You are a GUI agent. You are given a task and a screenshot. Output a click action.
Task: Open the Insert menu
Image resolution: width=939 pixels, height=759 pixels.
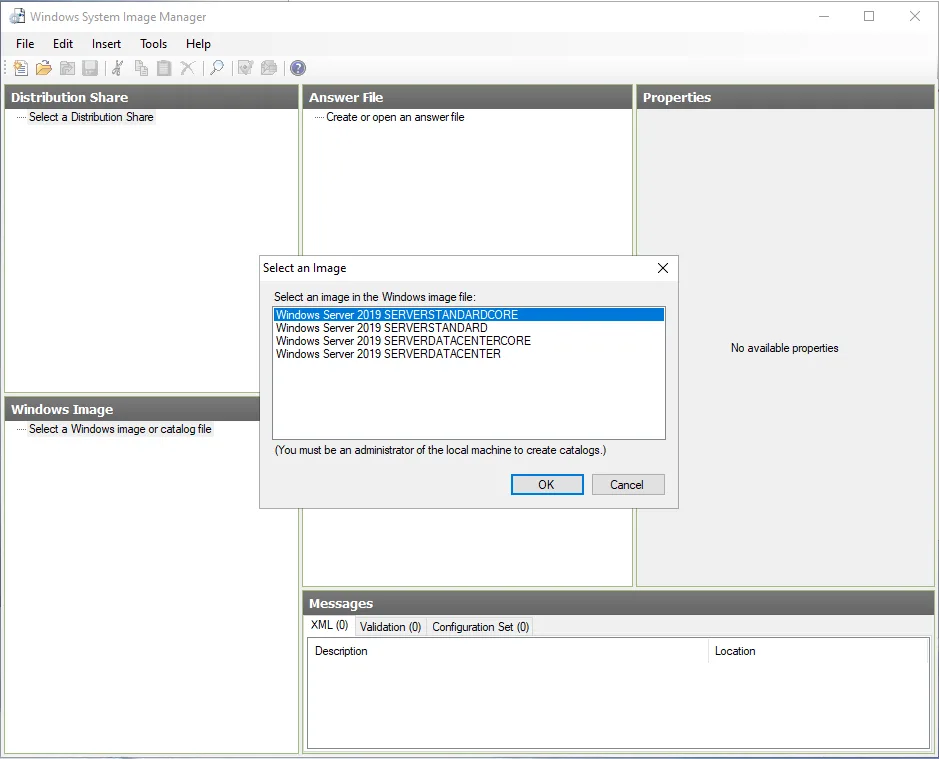coord(106,44)
